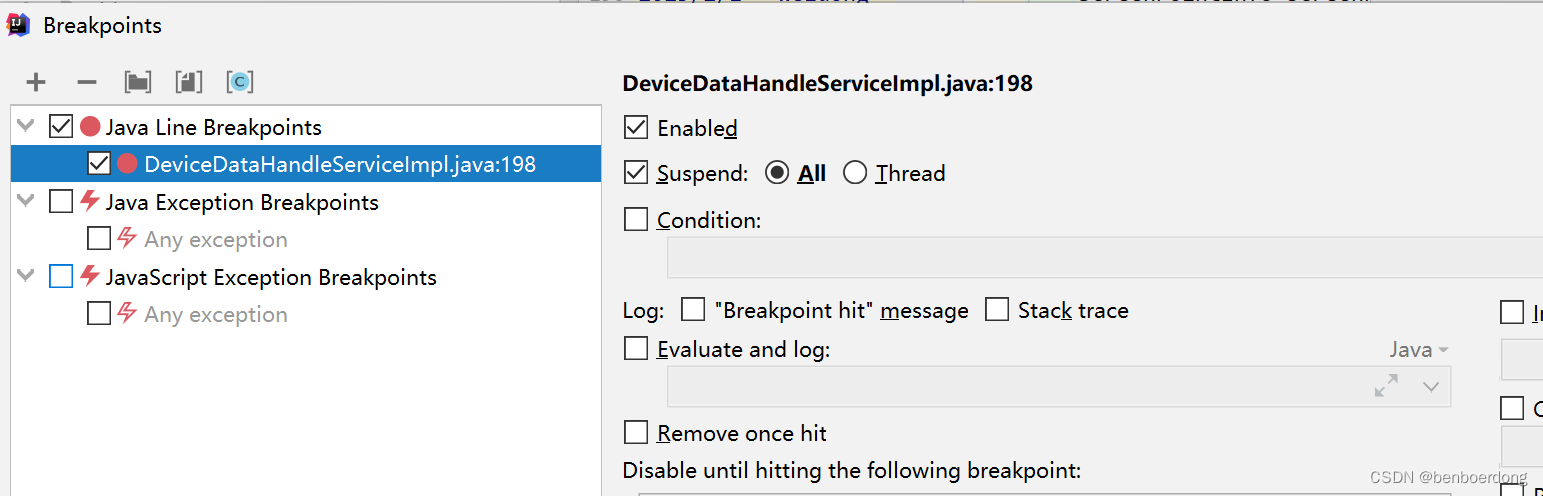Group breakpoints by class icon
This screenshot has width=1543, height=496.
240,82
